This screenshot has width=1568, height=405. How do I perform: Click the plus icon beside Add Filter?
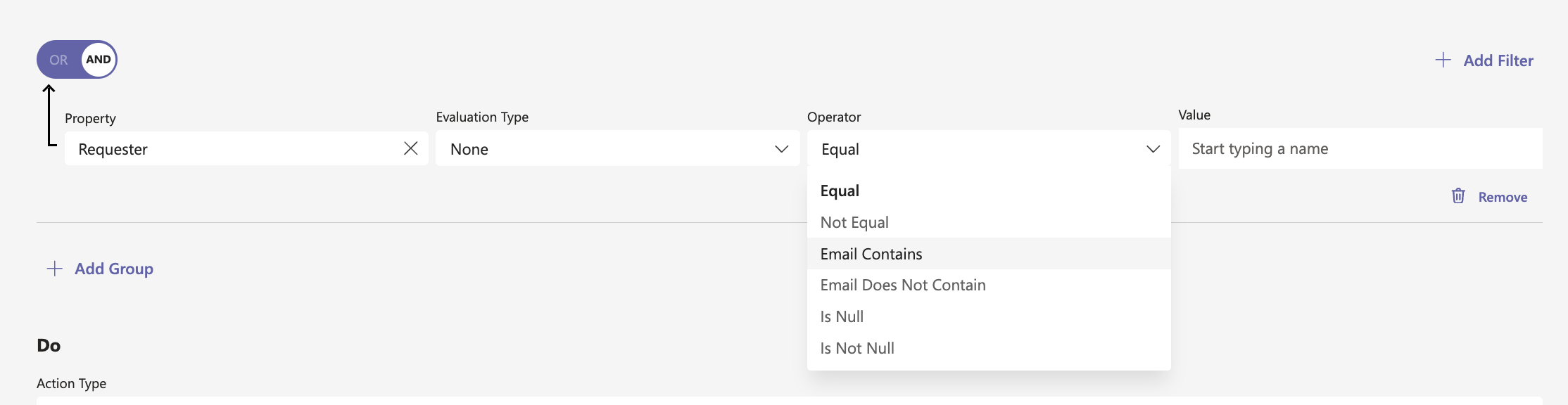(x=1443, y=60)
